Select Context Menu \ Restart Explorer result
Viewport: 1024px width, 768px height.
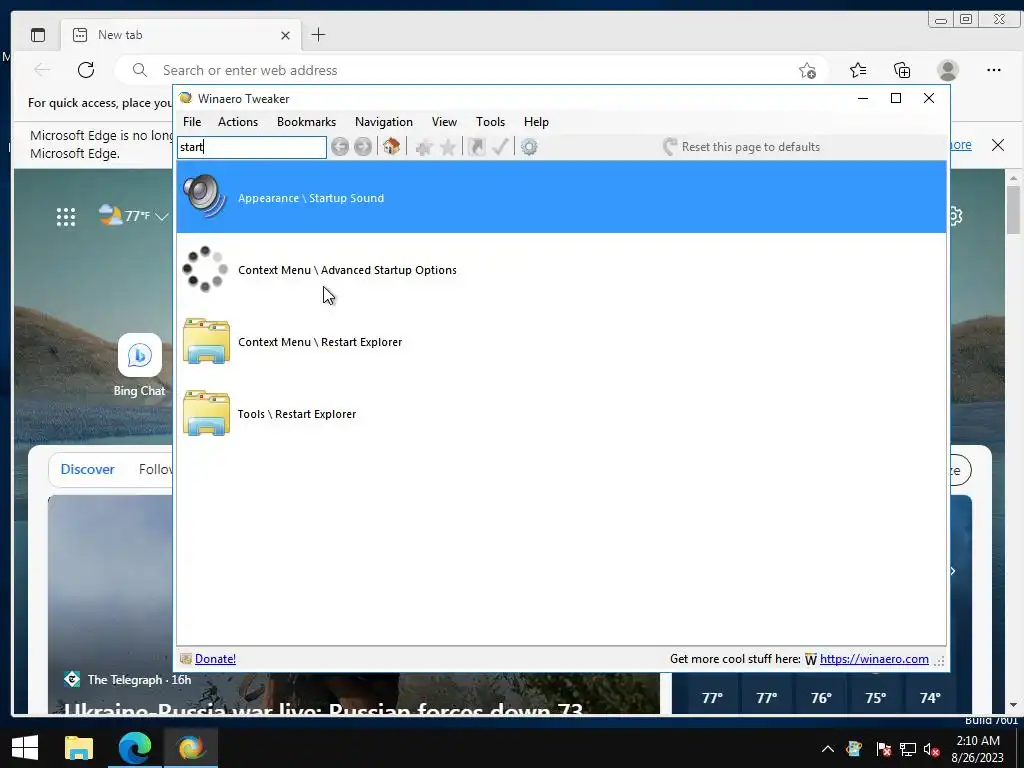(561, 341)
